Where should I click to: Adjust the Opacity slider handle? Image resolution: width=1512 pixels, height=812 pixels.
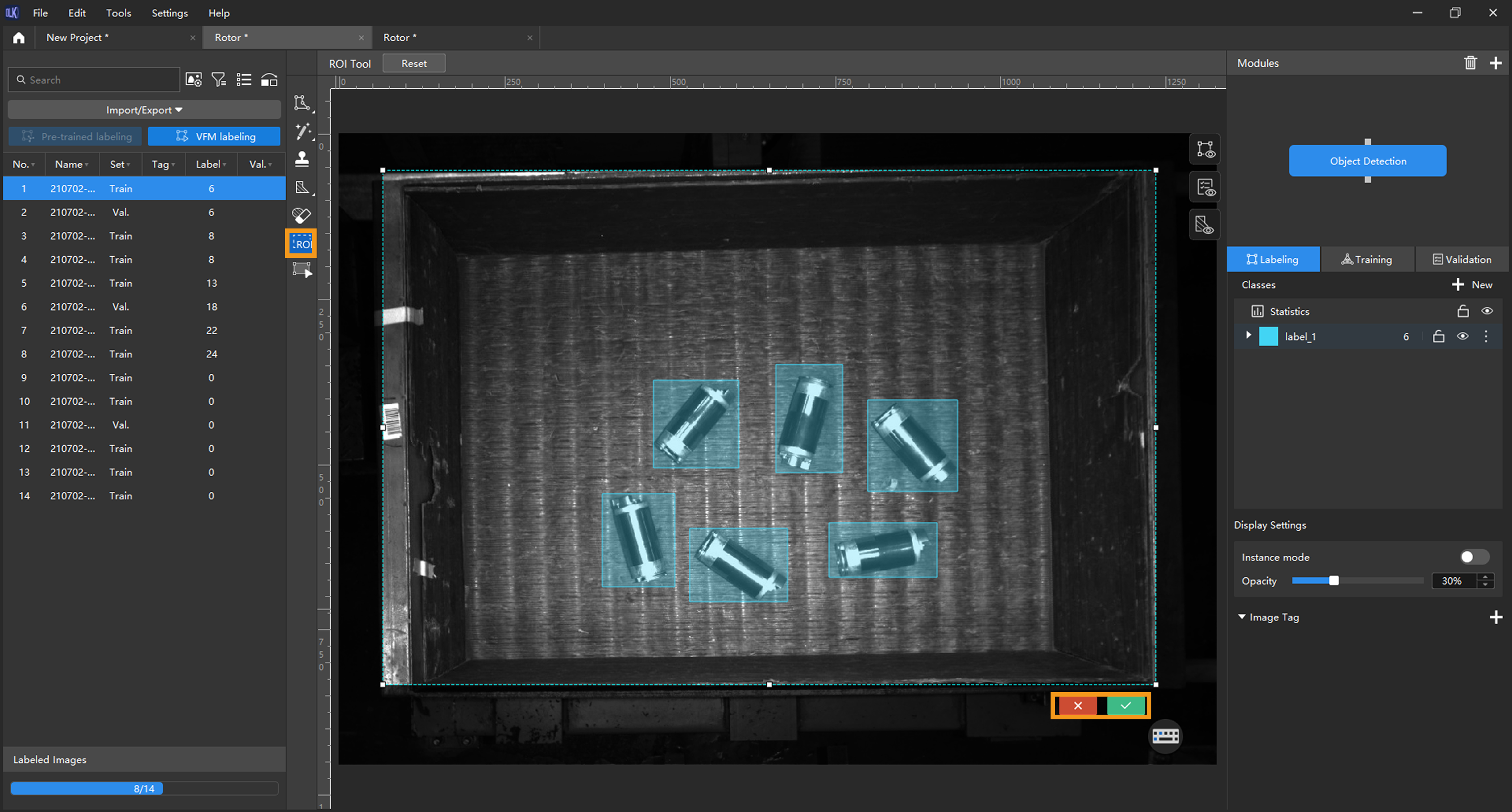tap(1333, 581)
